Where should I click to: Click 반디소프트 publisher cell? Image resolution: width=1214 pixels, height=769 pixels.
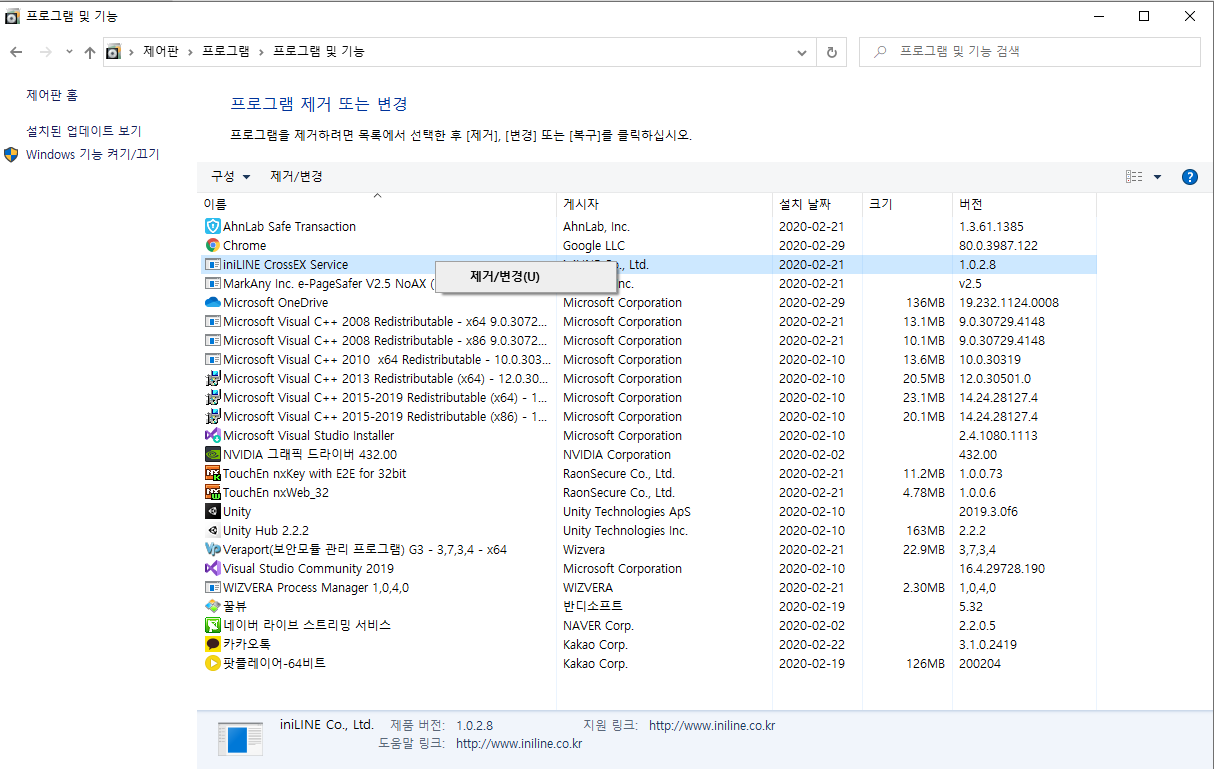pyautogui.click(x=593, y=607)
